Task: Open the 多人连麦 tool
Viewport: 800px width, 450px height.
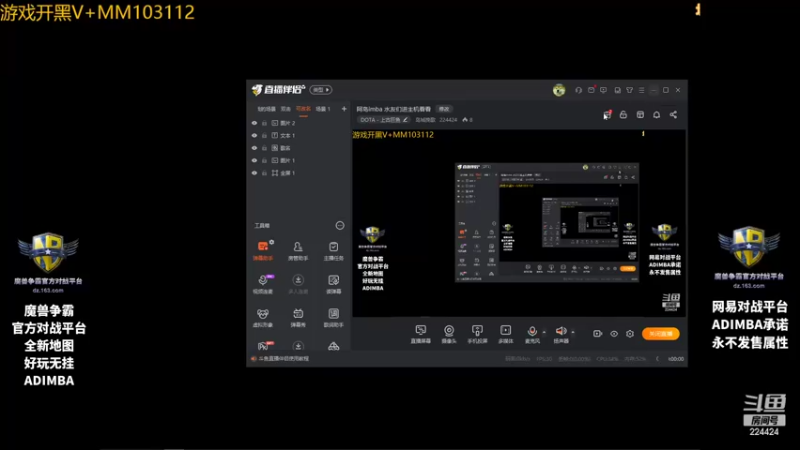Action: [x=298, y=284]
